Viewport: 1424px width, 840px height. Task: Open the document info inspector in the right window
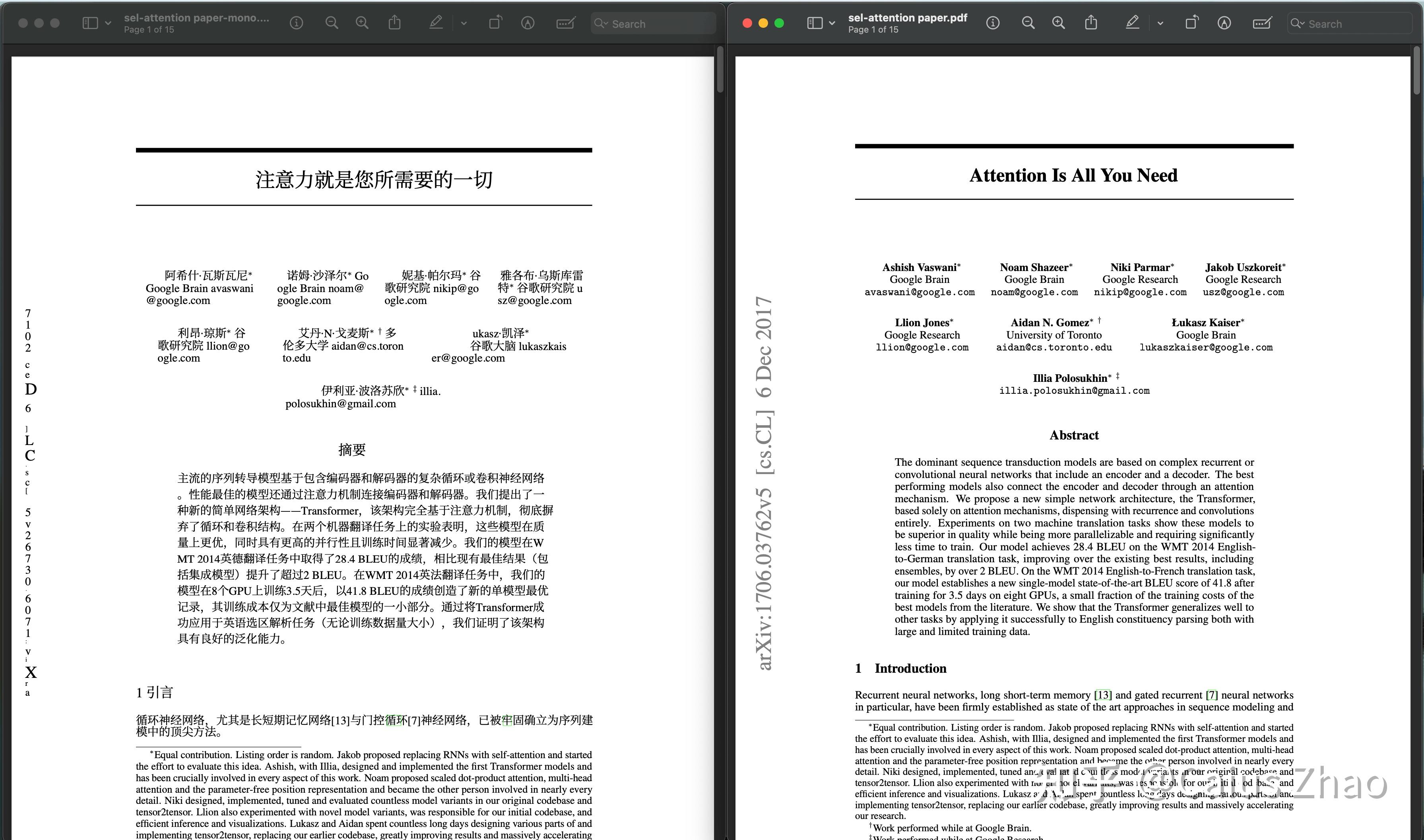pos(993,23)
